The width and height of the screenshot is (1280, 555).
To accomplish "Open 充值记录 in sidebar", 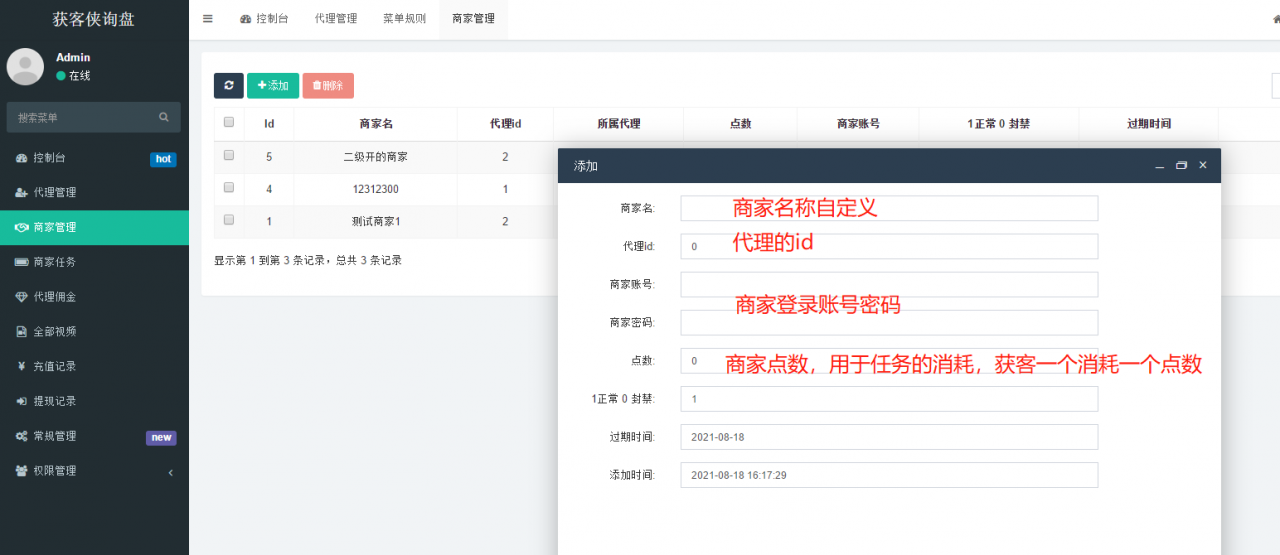I will click(54, 367).
